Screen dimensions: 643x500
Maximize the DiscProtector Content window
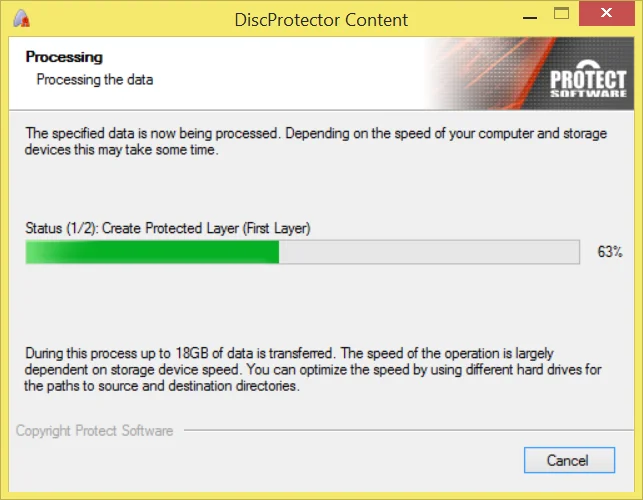(x=577, y=17)
